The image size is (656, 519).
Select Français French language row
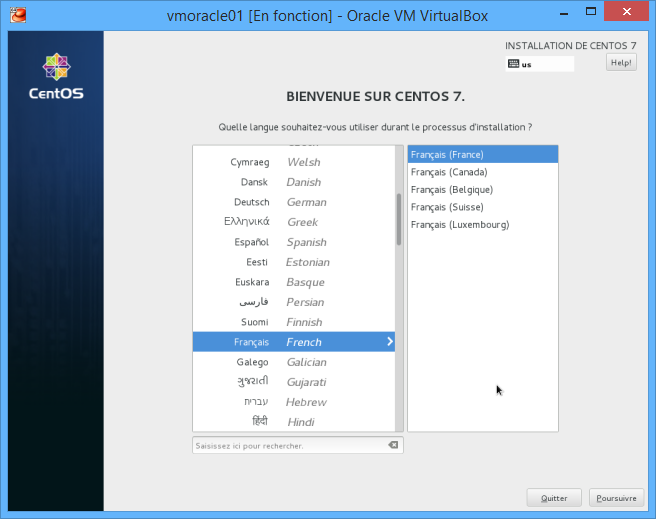294,342
